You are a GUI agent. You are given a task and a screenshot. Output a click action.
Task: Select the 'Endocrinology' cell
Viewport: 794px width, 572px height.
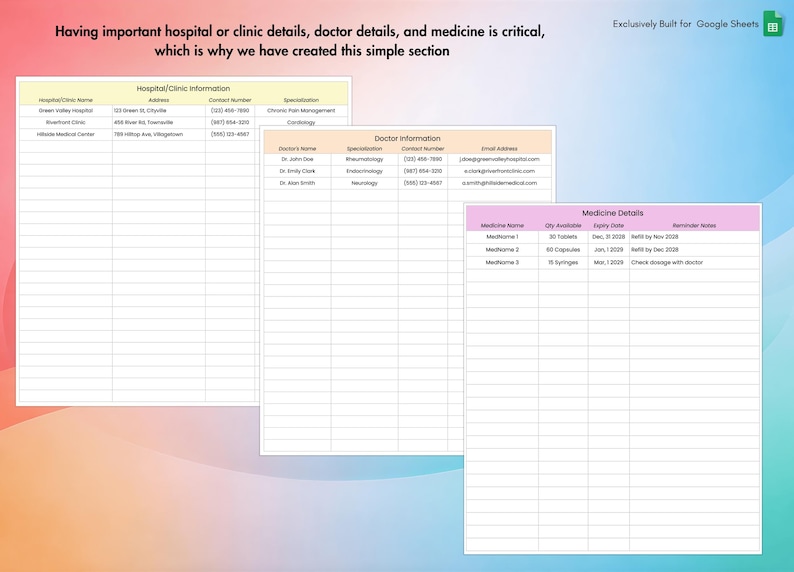365,171
